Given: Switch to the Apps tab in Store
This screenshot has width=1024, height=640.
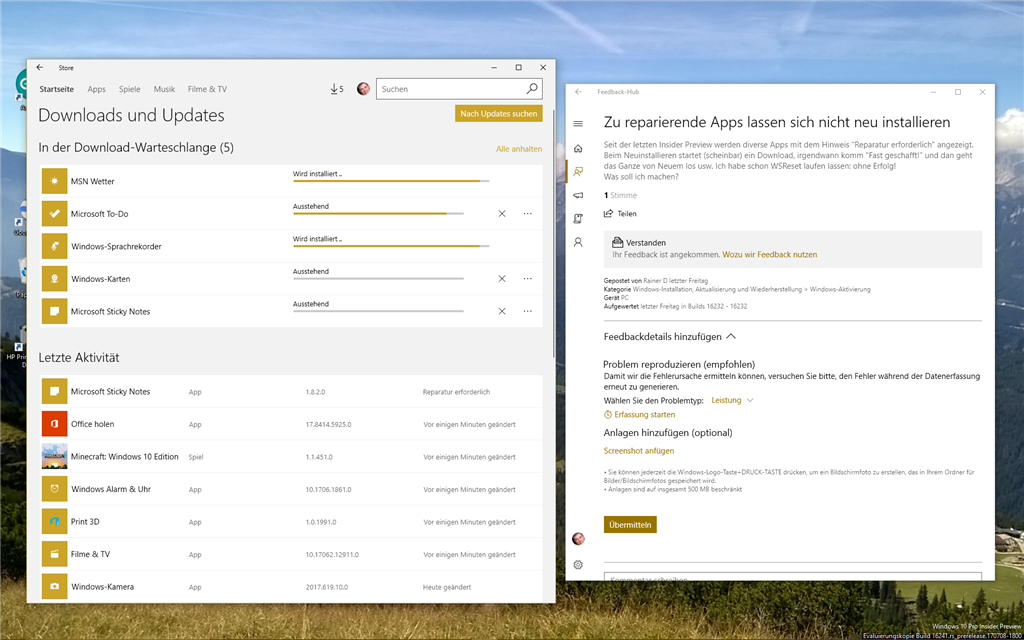Looking at the screenshot, I should [x=97, y=89].
